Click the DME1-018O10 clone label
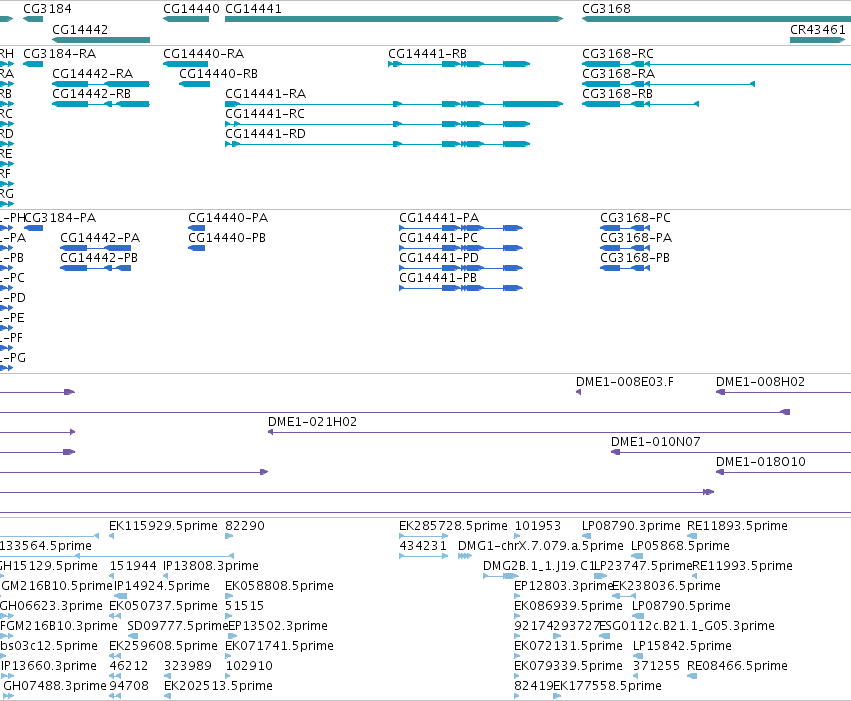 click(x=760, y=462)
